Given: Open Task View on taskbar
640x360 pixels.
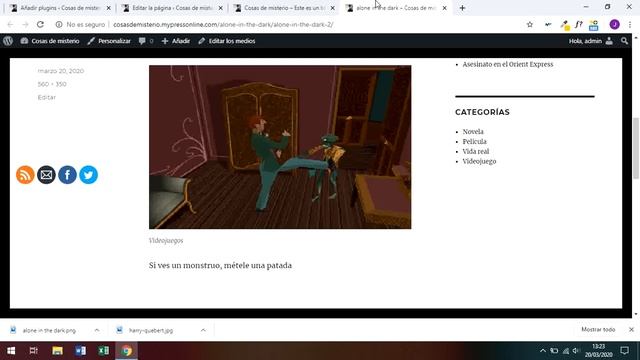Looking at the screenshot, I should 34,351.
